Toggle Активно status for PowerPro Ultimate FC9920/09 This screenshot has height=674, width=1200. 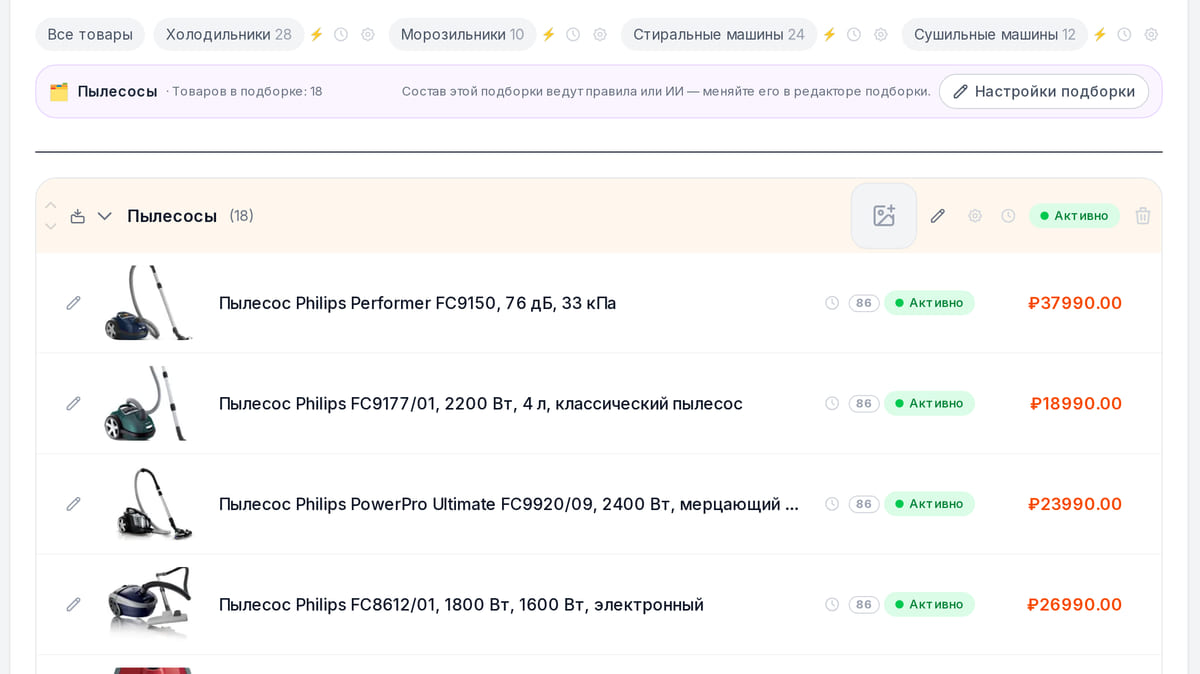coord(929,504)
